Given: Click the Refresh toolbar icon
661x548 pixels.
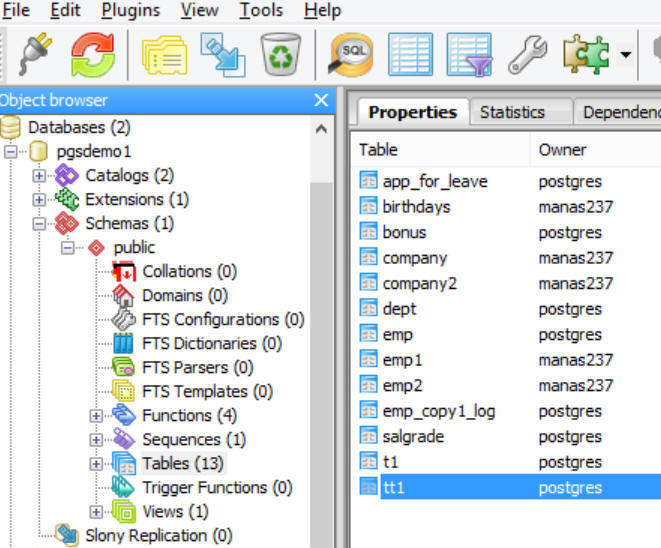Looking at the screenshot, I should pos(92,54).
